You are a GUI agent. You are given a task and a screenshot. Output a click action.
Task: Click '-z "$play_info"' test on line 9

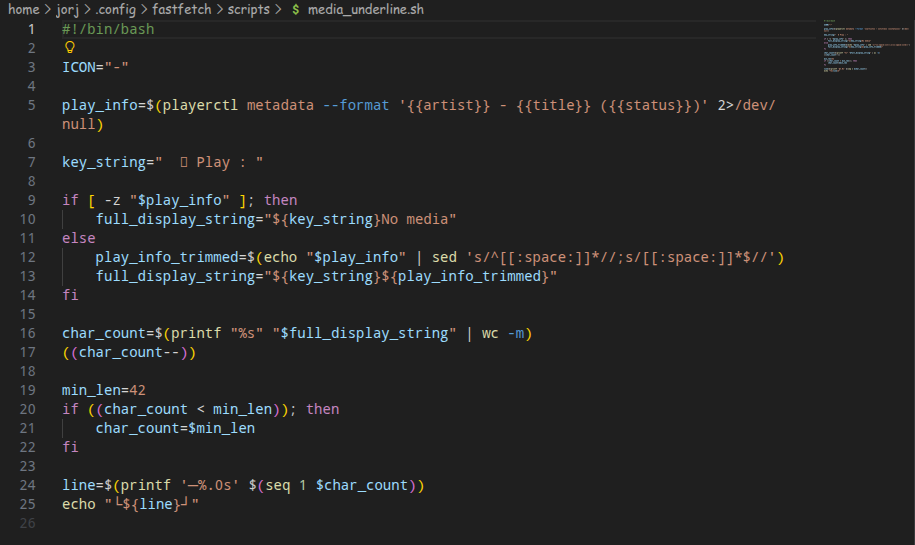click(x=167, y=200)
